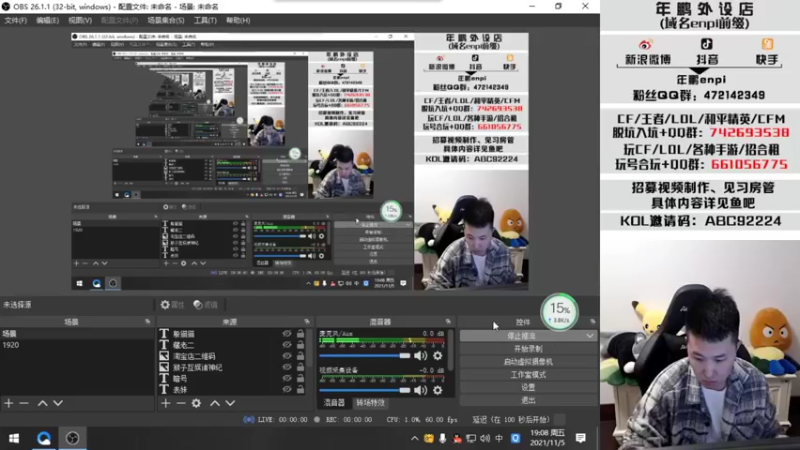Click the 开始录制 button
The height and width of the screenshot is (450, 800).
coord(528,349)
